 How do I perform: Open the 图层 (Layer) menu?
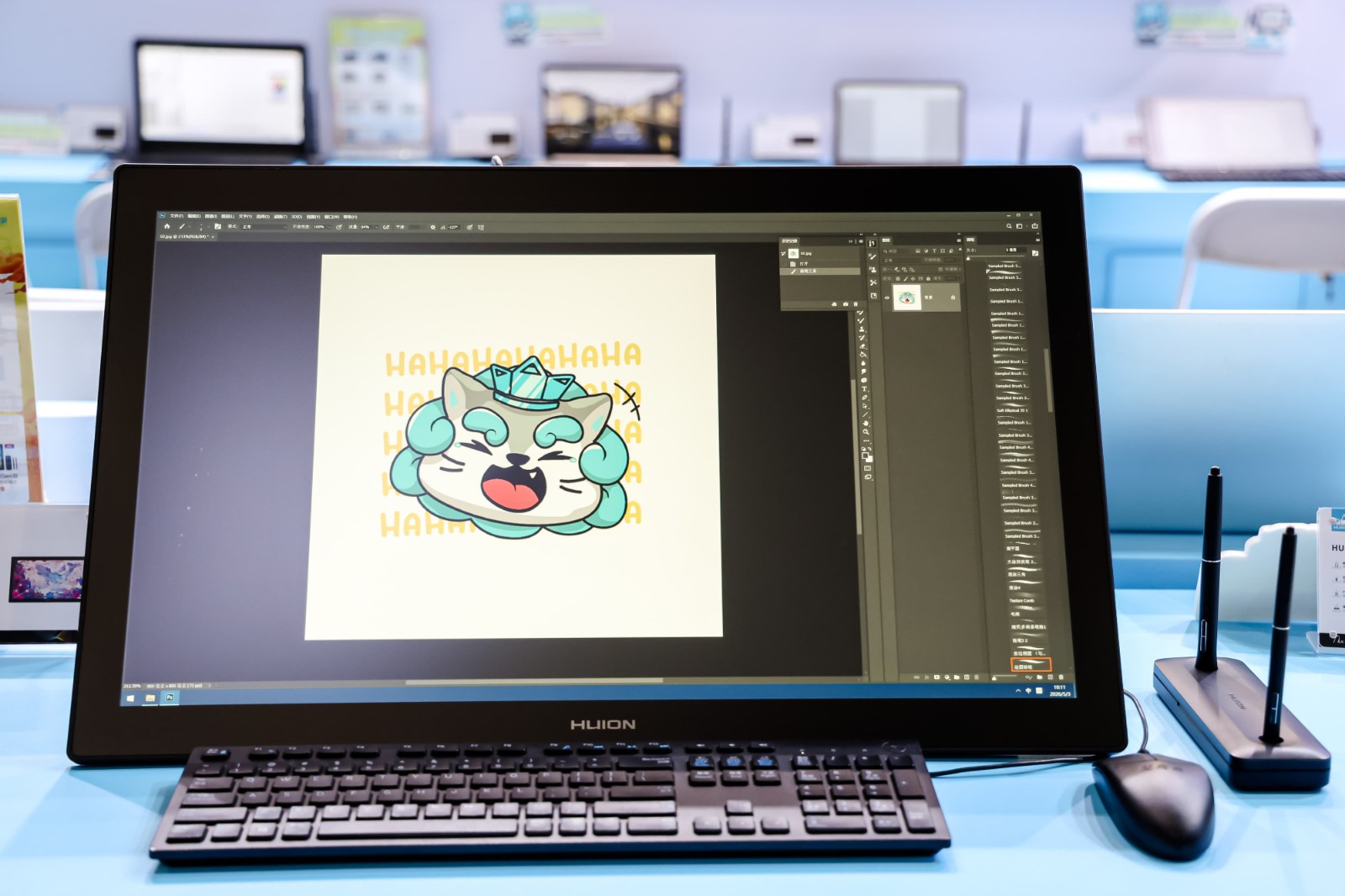click(x=227, y=216)
